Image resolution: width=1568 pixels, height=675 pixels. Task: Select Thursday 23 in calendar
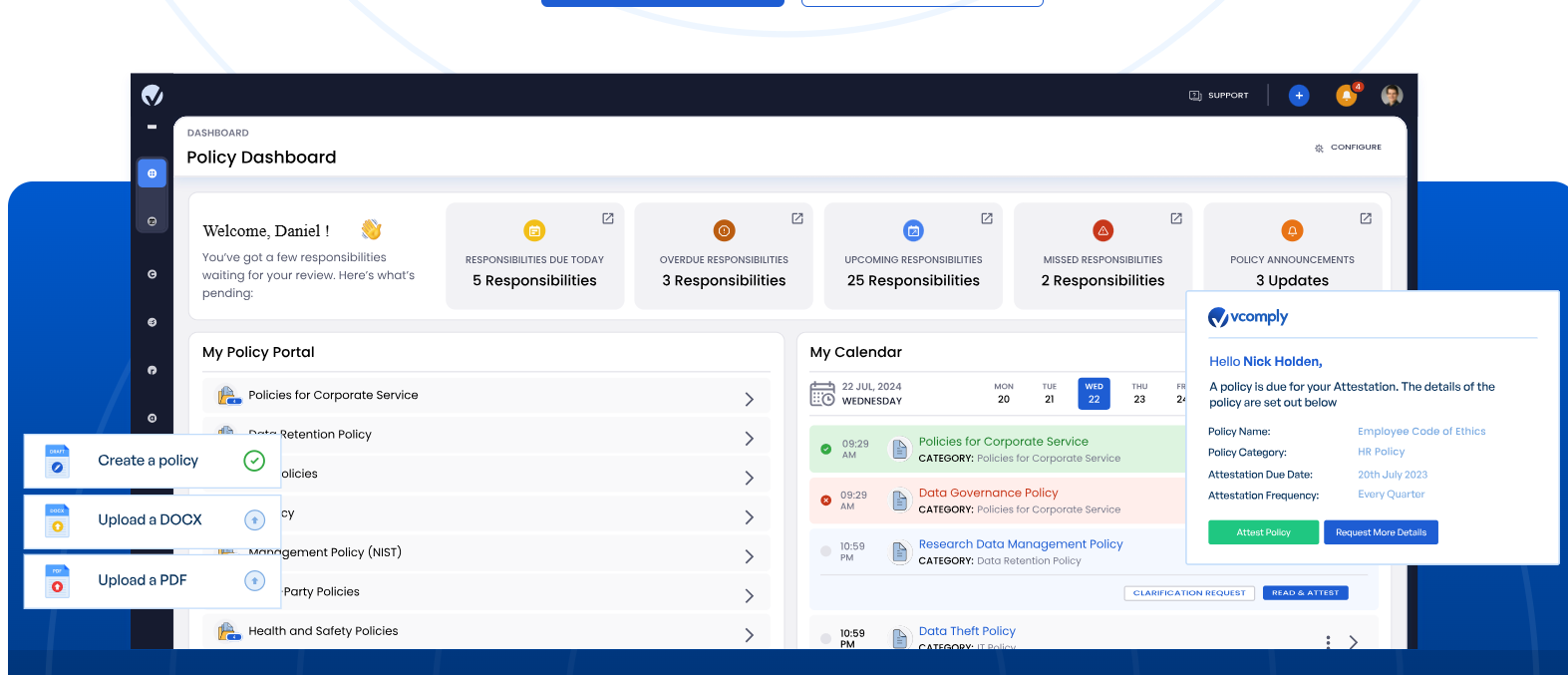tap(1139, 394)
